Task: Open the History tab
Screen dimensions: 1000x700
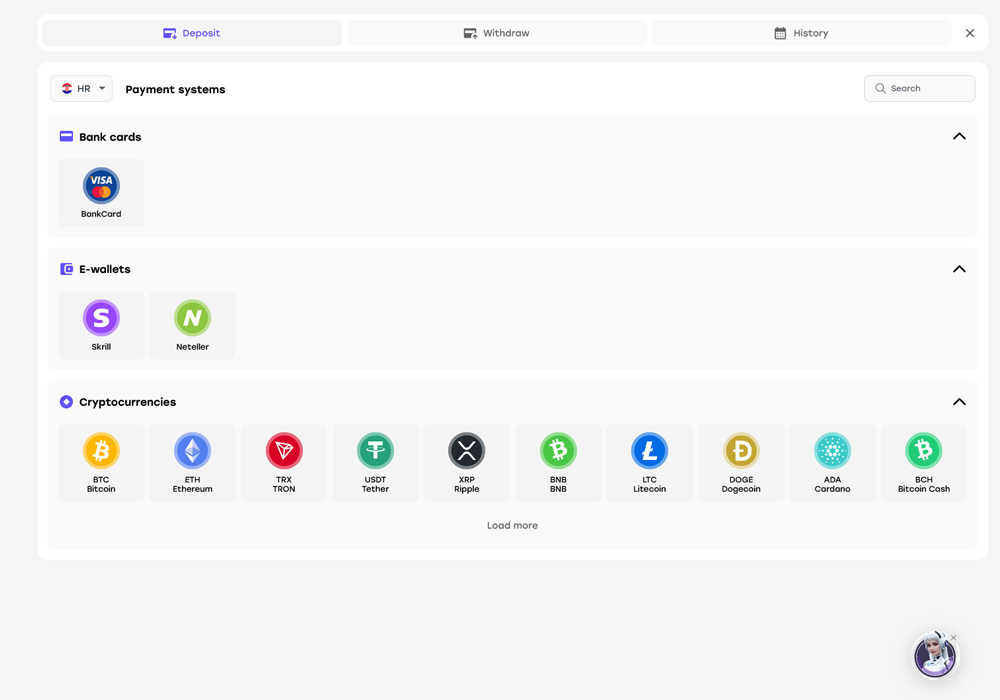Action: [x=802, y=33]
